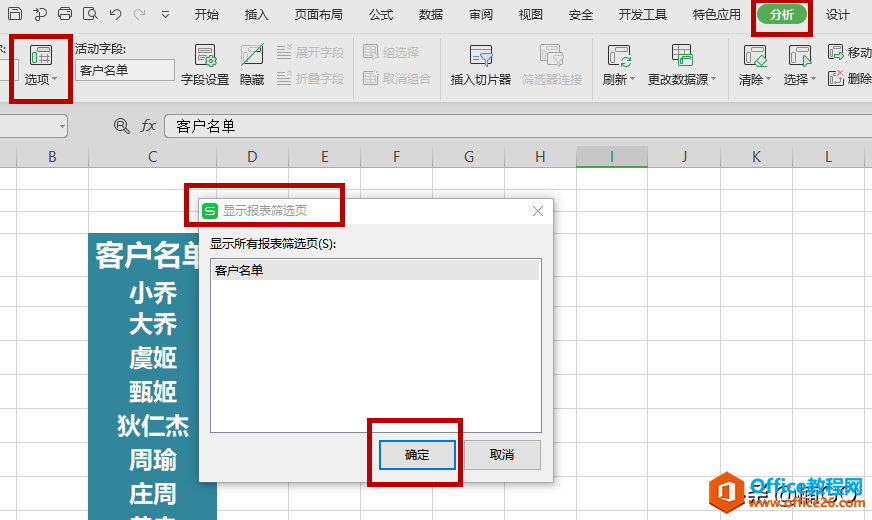Switch to the 页面布局 tab
The width and height of the screenshot is (872, 520).
tap(319, 14)
